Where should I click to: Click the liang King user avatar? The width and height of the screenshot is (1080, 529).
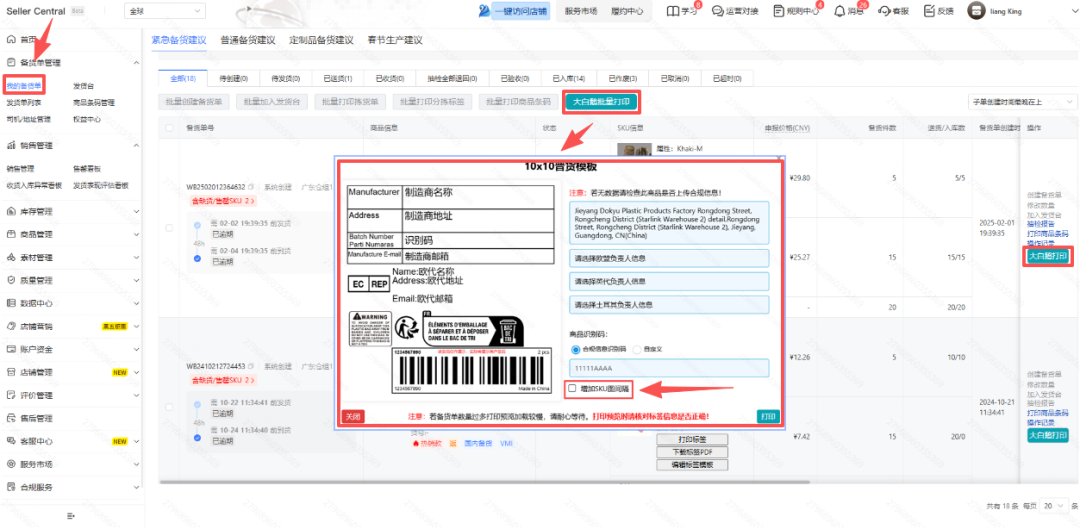[x=976, y=10]
